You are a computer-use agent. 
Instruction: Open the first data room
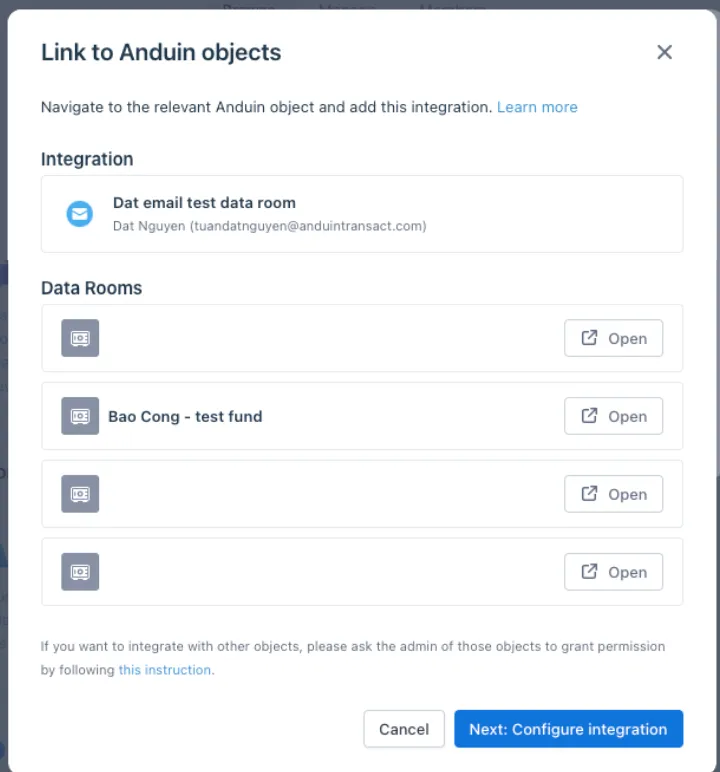click(614, 338)
